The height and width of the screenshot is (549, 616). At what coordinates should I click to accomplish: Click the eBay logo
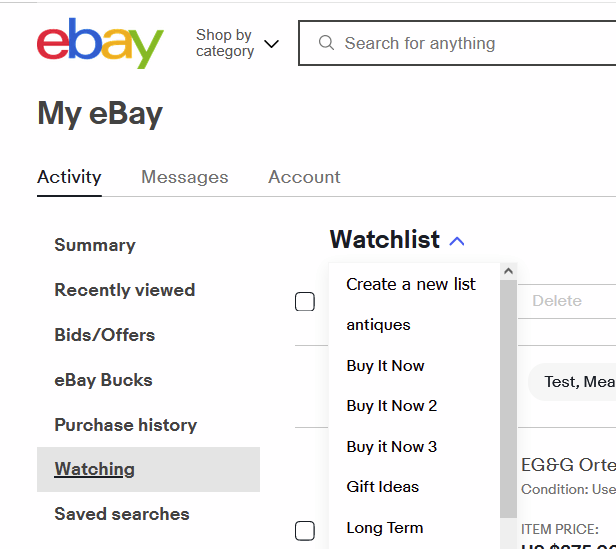click(x=100, y=43)
